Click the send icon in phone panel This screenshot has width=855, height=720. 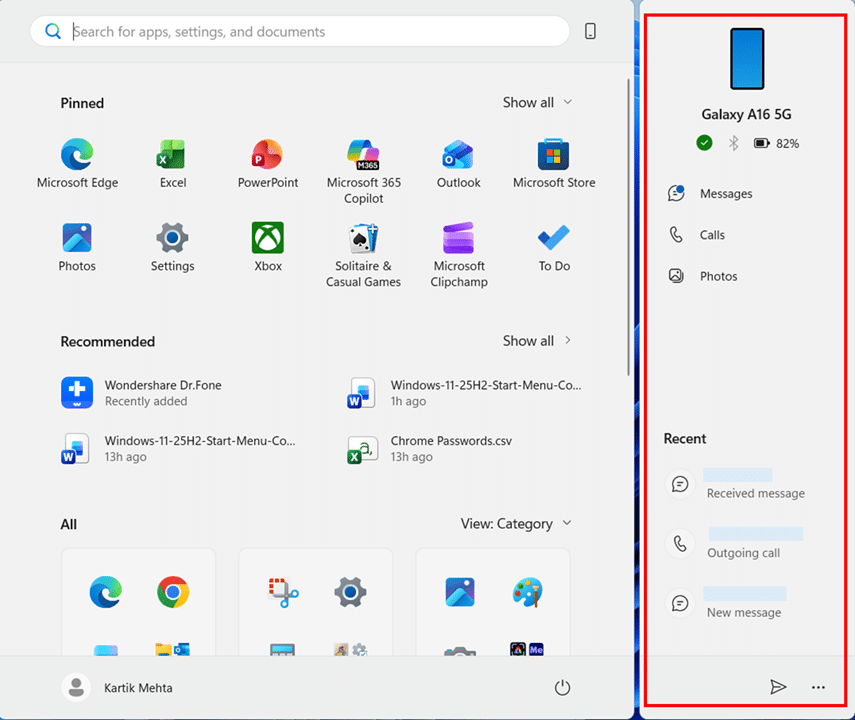[778, 687]
